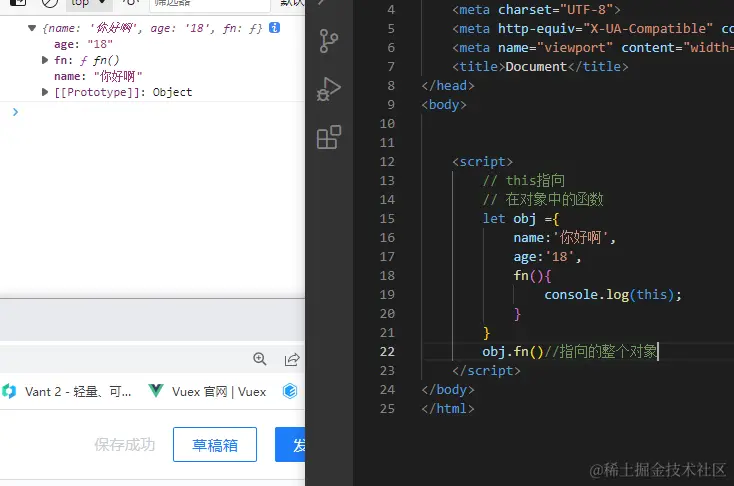Click the meta name="viewport" line
Image resolution: width=734 pixels, height=486 pixels.
593,47
